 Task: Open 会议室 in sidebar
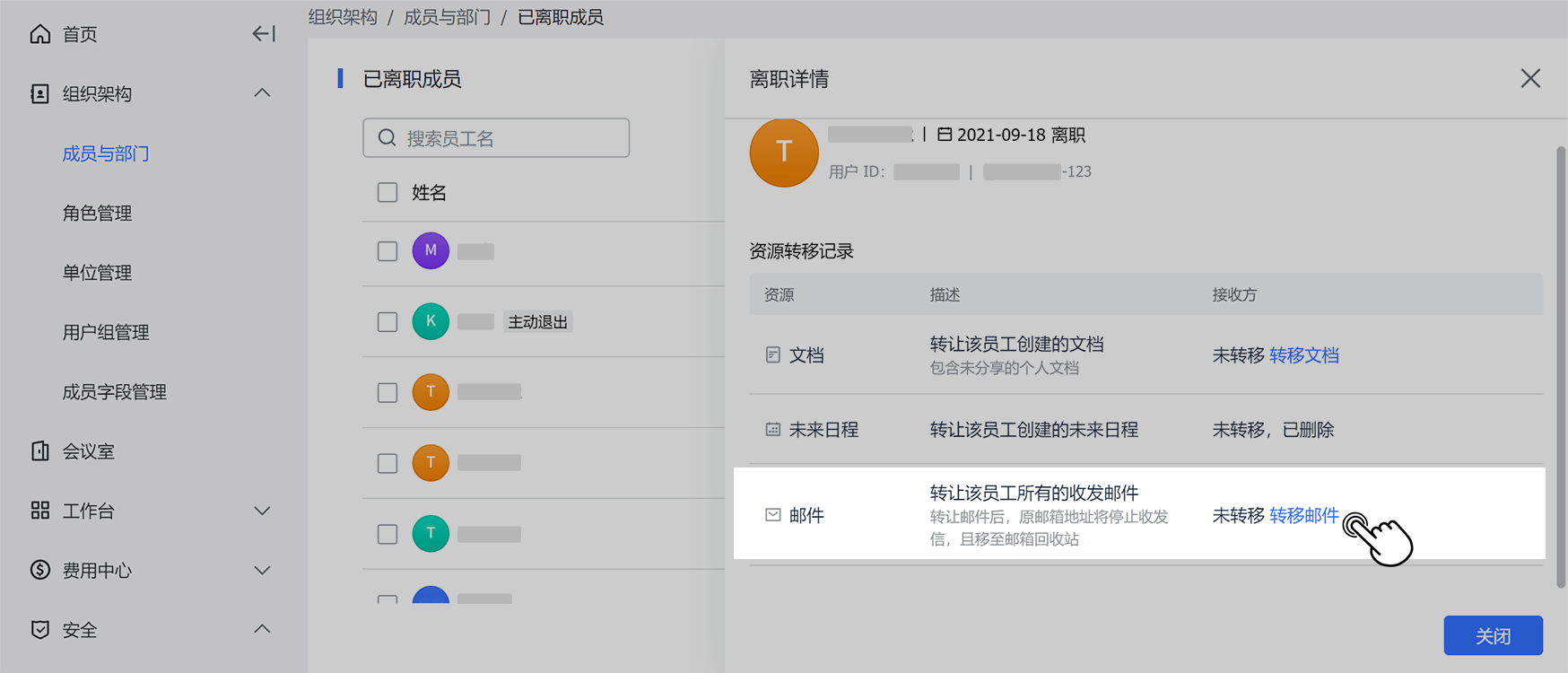[x=88, y=450]
